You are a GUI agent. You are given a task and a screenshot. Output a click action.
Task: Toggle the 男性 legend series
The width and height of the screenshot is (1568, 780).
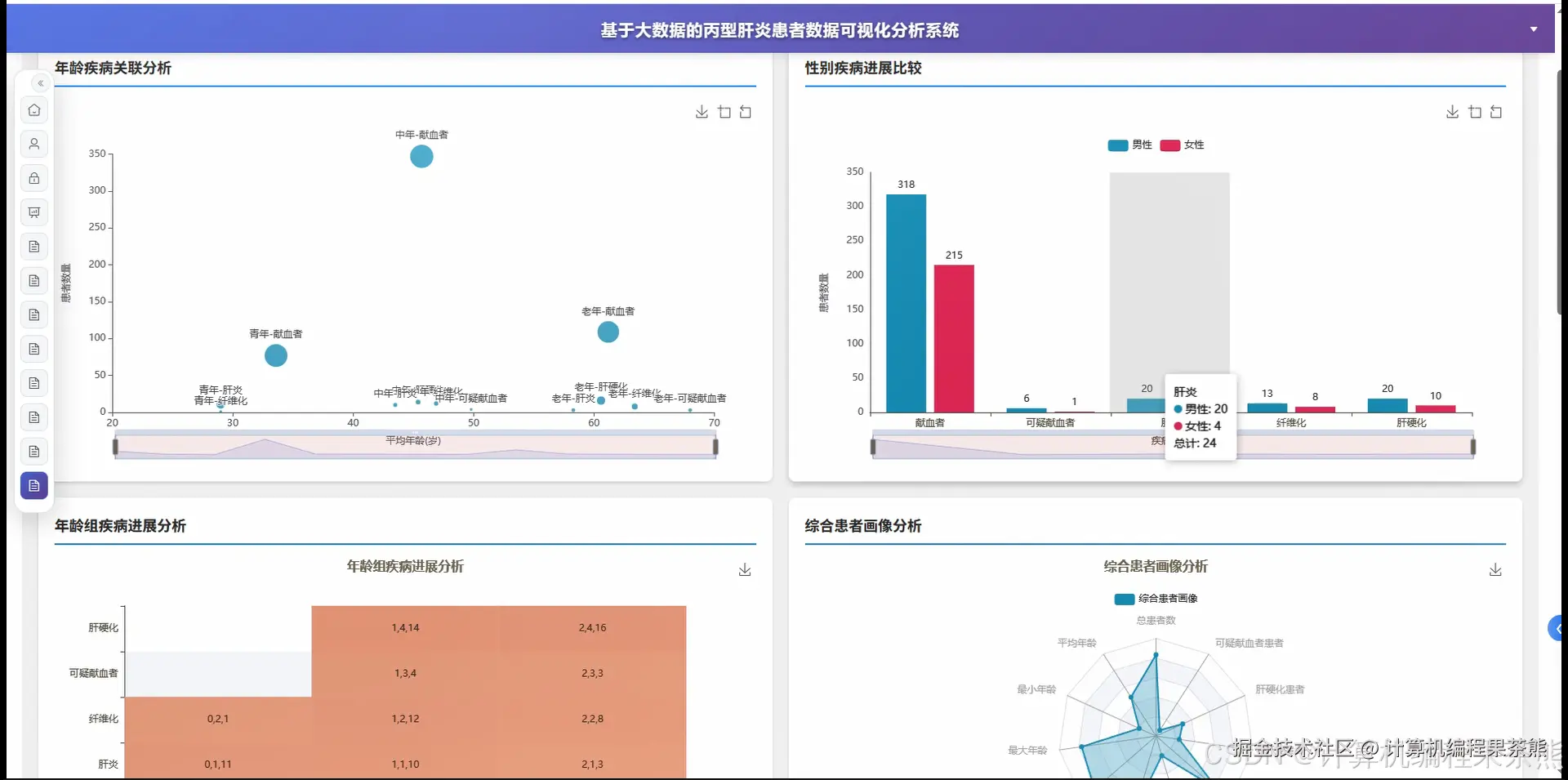coord(1129,145)
